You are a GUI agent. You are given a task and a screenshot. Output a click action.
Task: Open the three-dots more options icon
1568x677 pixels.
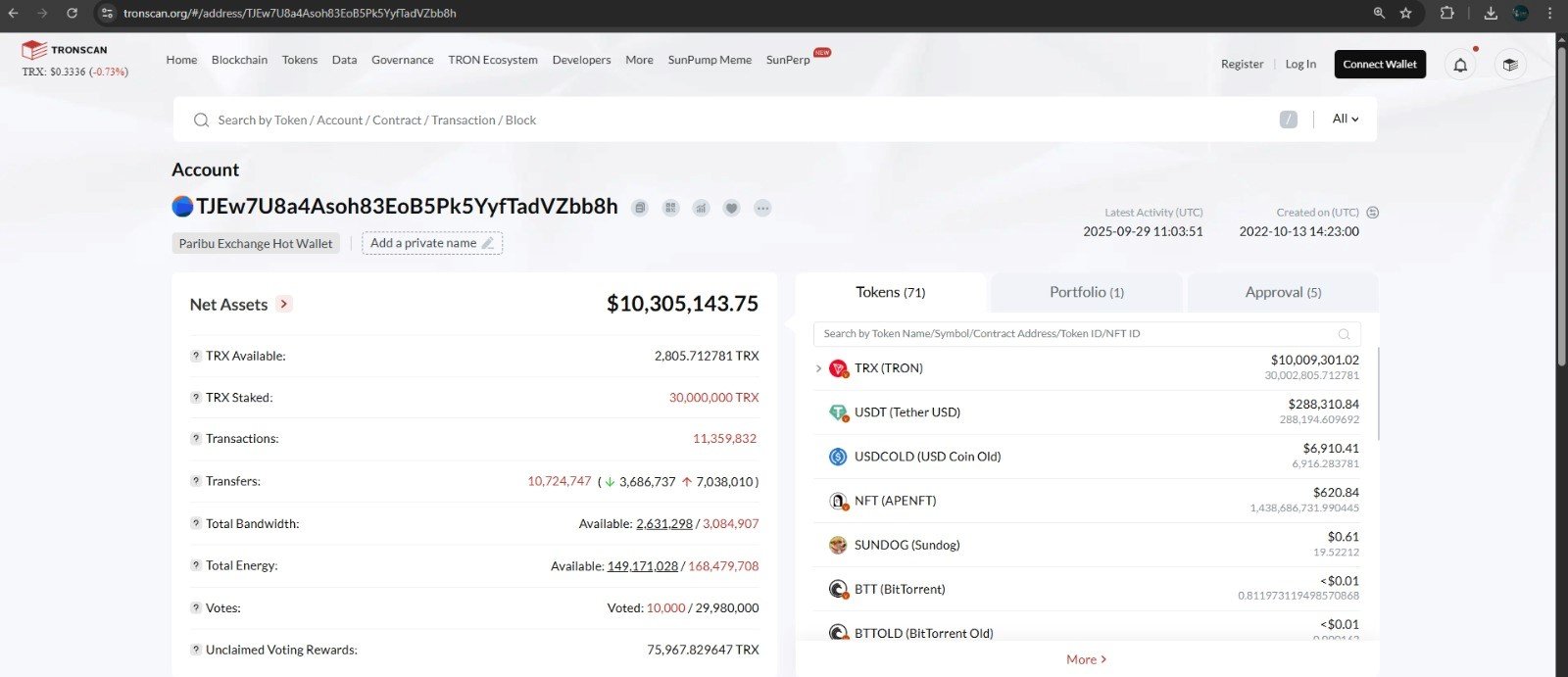pos(762,208)
